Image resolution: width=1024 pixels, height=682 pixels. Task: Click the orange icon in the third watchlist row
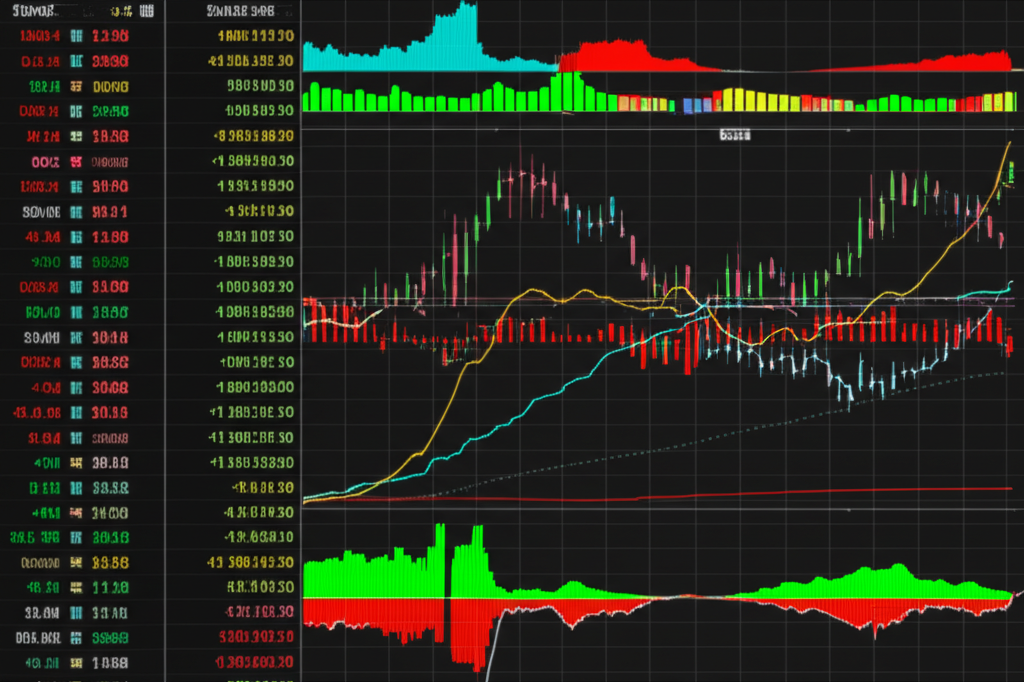tap(74, 87)
